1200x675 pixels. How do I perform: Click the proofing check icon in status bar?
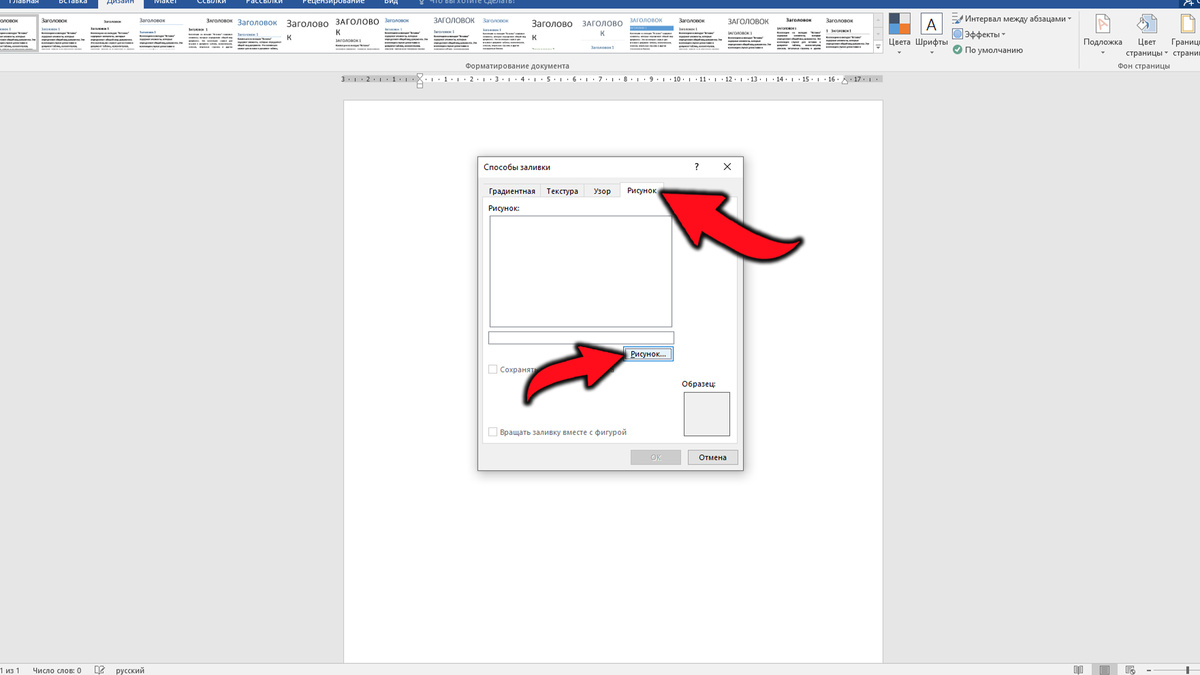click(x=100, y=670)
